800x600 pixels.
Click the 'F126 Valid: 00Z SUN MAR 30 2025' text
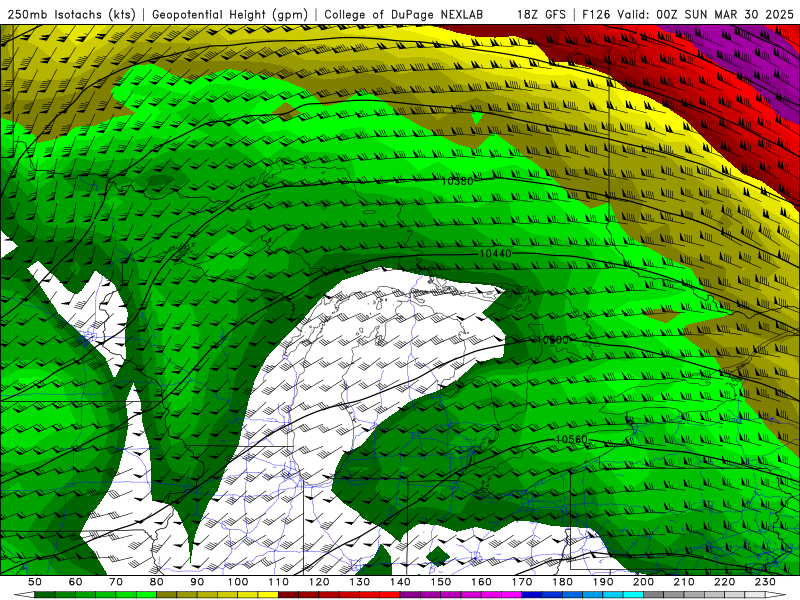688,14
